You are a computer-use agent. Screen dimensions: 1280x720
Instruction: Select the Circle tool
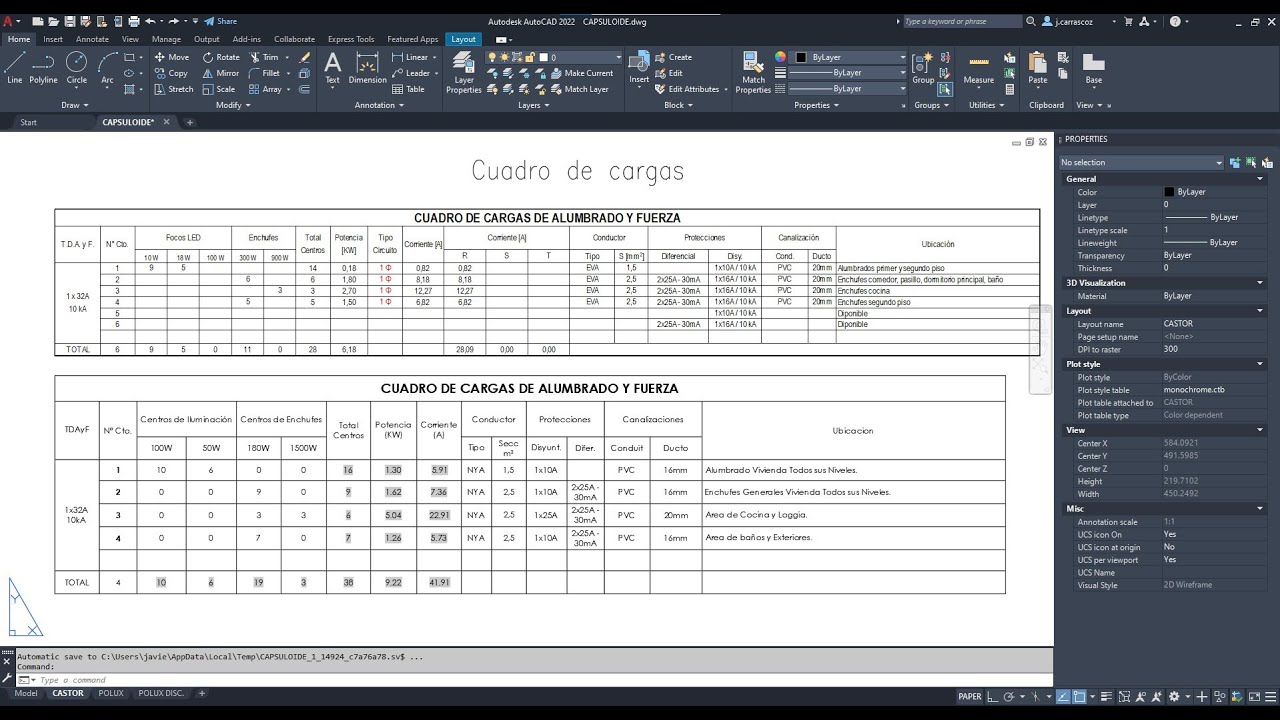[x=76, y=68]
